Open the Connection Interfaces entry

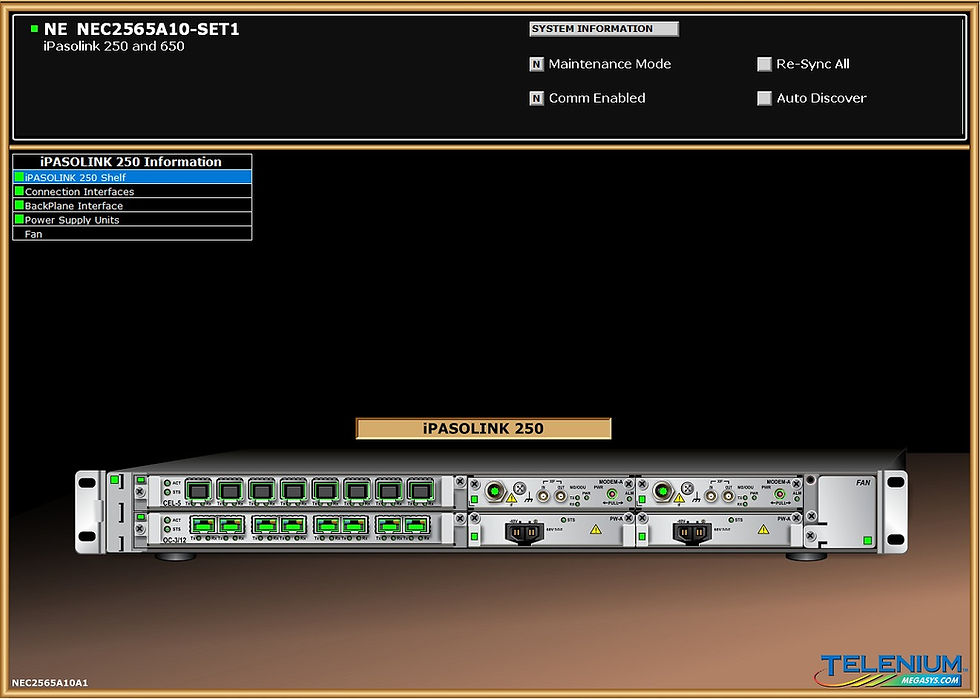coord(132,191)
